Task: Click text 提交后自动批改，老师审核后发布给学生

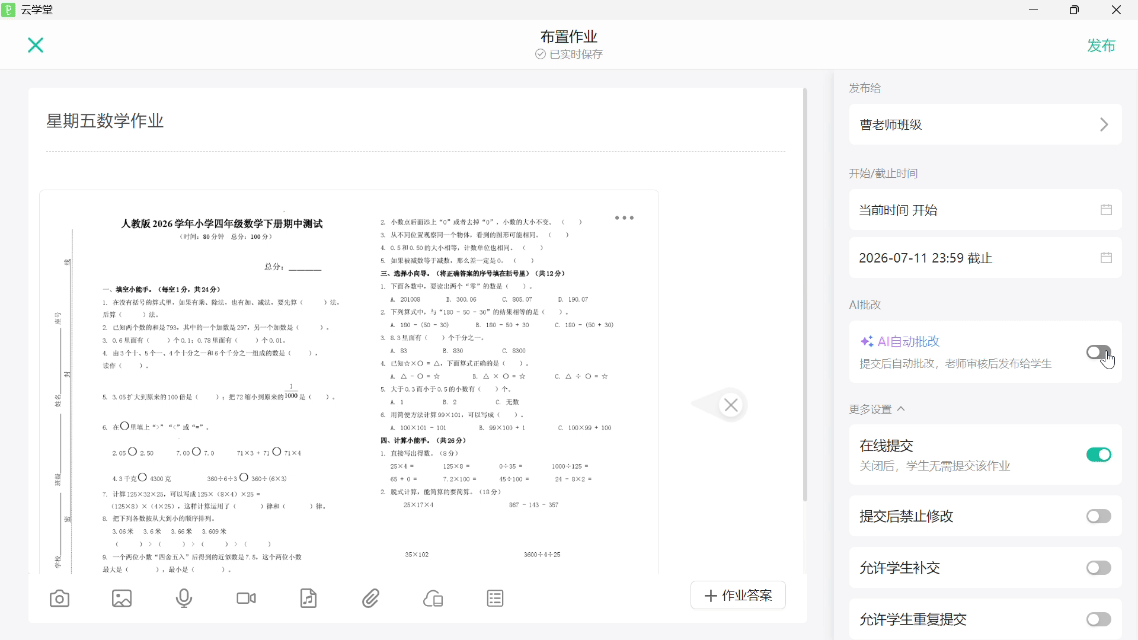Action: tap(955, 364)
